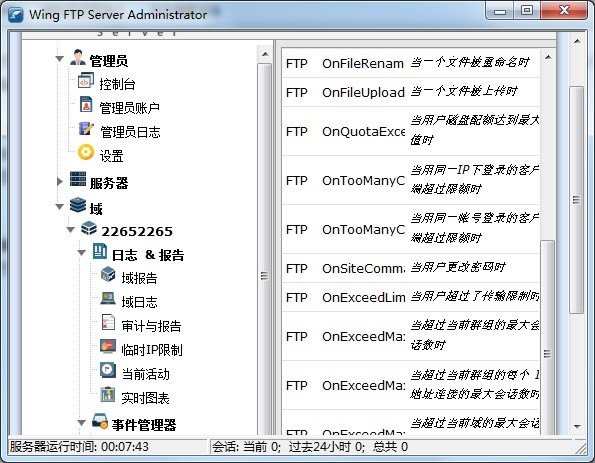Open 管理员日志 in the tree
The height and width of the screenshot is (463, 595).
[x=130, y=132]
